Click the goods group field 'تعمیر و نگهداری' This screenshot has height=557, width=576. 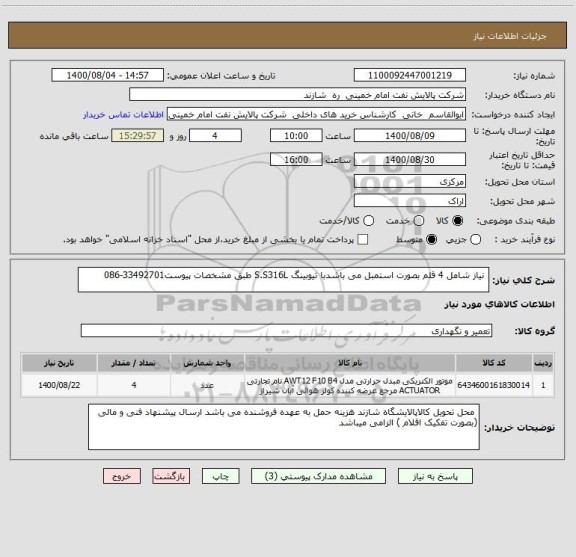click(x=286, y=331)
